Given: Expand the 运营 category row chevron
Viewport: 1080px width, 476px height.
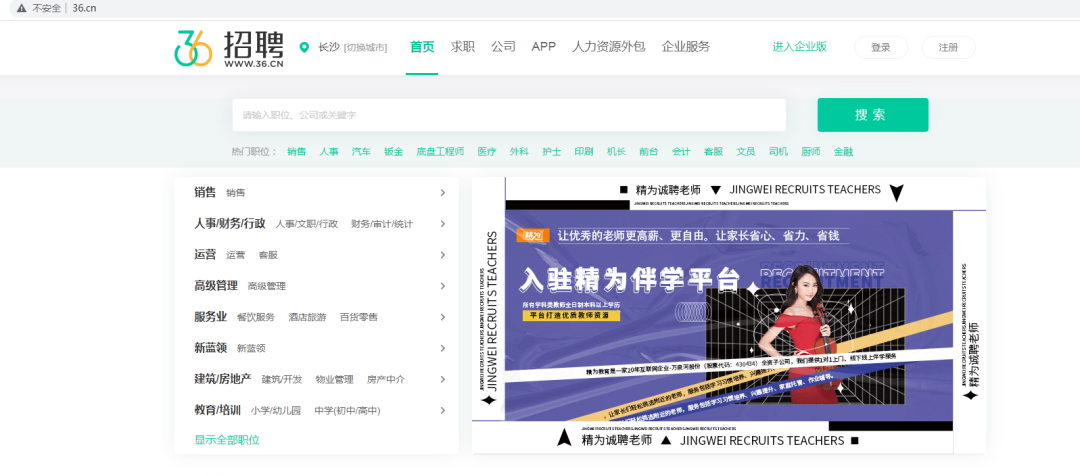Looking at the screenshot, I should pyautogui.click(x=443, y=255).
